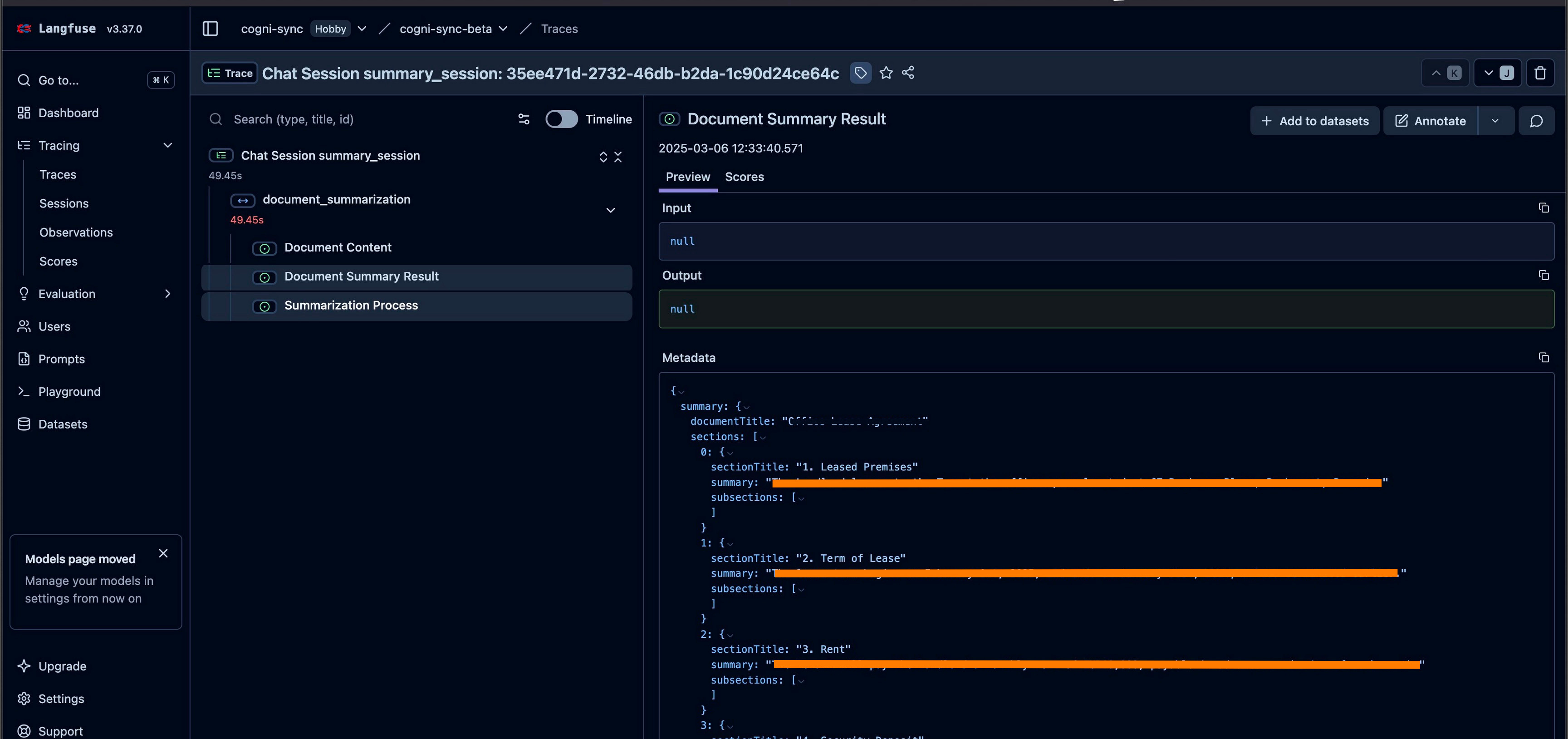Open the Annotate dropdown arrow
Screen dimensions: 1568x739
[1494, 121]
